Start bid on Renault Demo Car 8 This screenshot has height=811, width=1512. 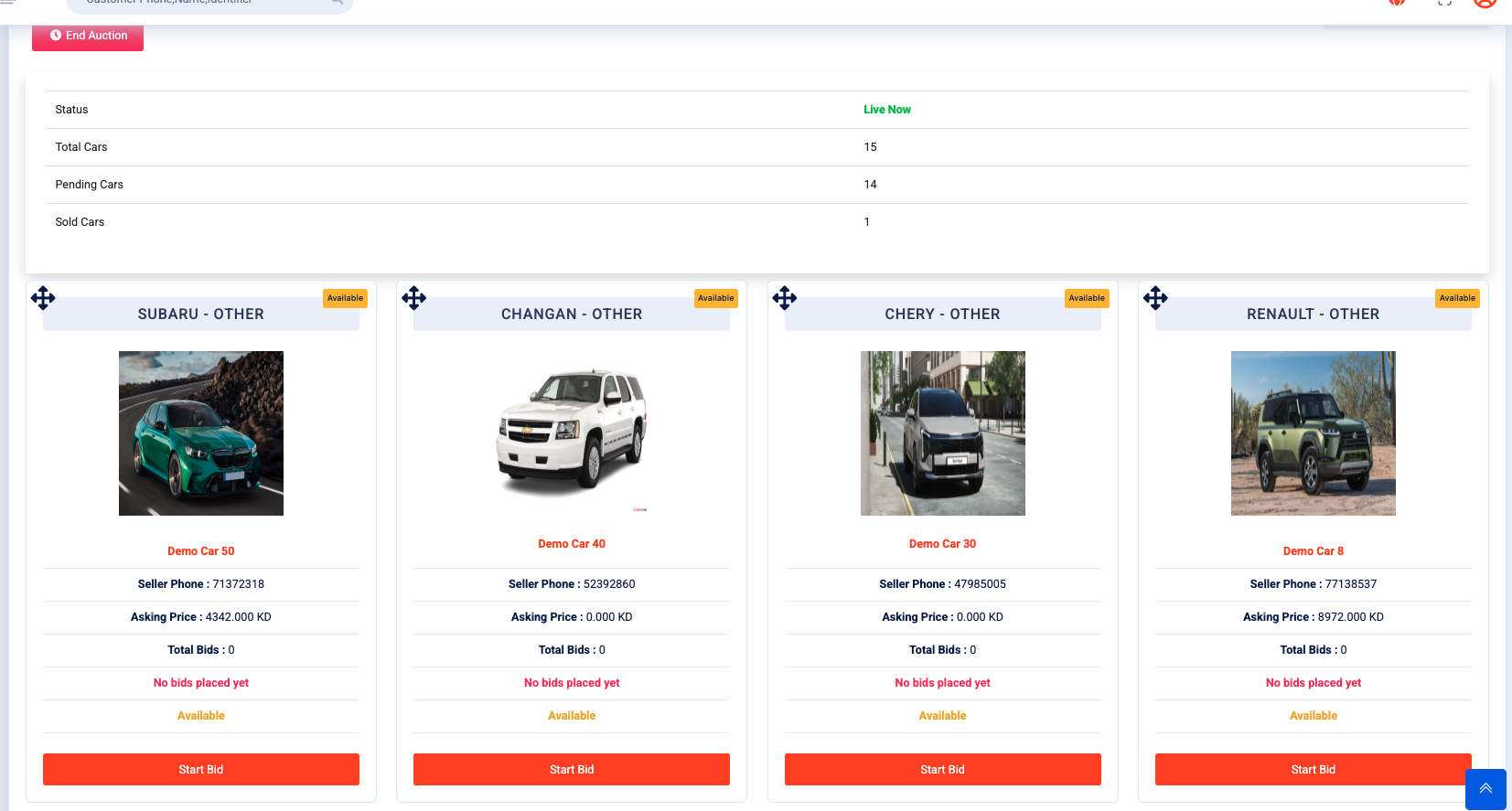pos(1313,769)
